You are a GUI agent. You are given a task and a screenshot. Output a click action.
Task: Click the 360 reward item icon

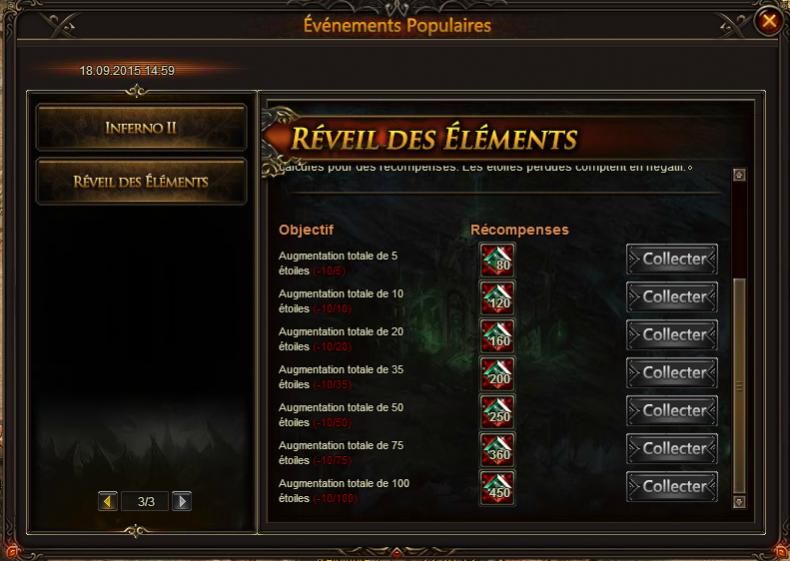[x=497, y=449]
